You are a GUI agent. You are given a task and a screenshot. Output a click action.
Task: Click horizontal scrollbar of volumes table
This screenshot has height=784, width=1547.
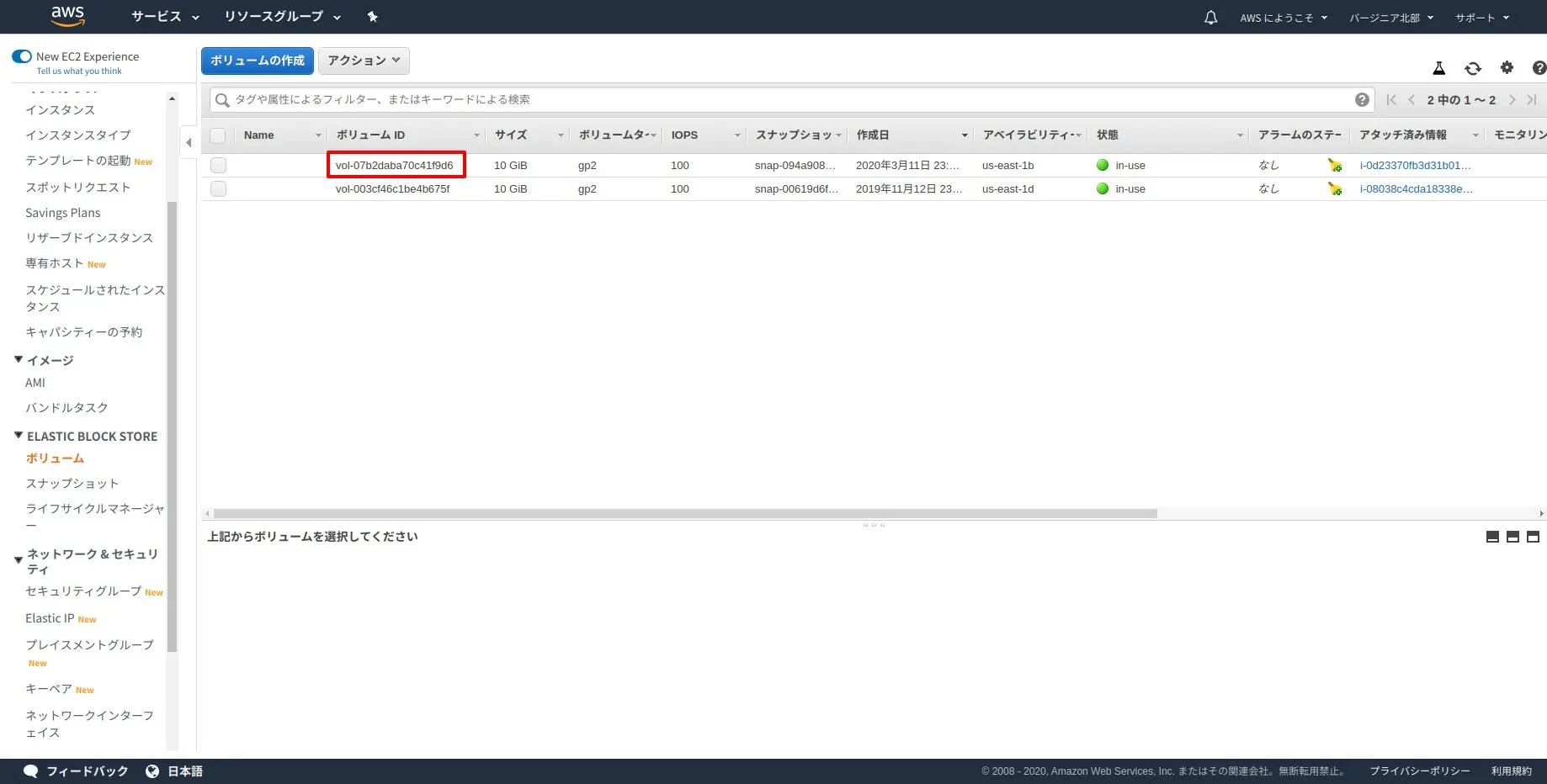click(685, 513)
